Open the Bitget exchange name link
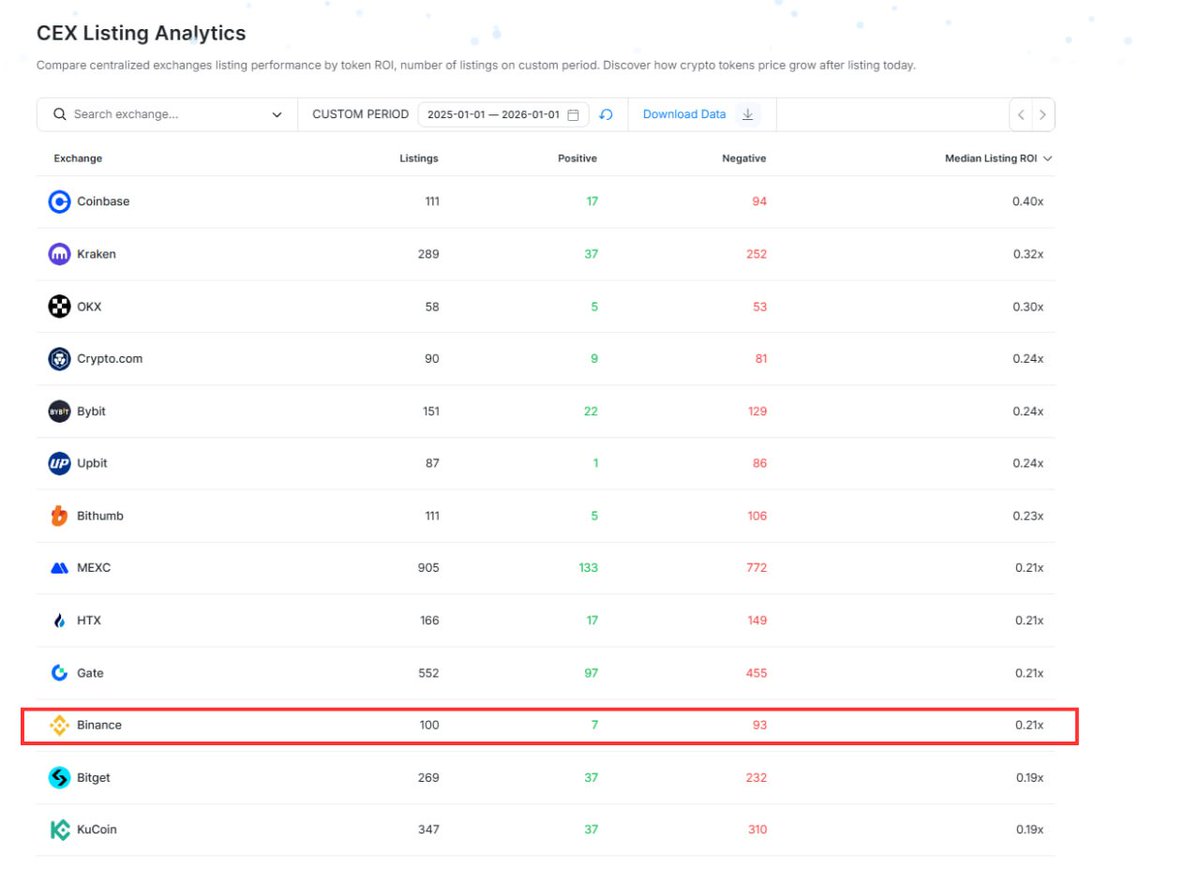This screenshot has height=869, width=1200. point(95,777)
